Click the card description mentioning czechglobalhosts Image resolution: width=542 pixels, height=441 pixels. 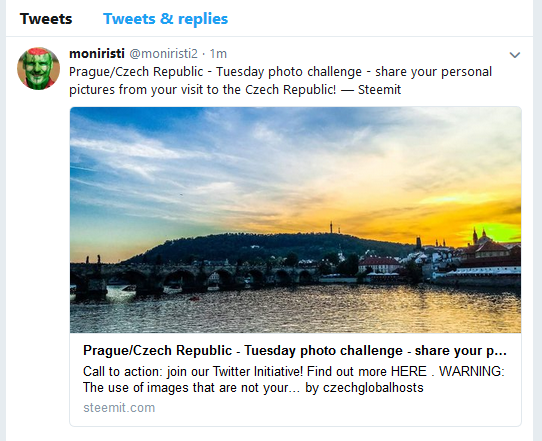(x=294, y=379)
